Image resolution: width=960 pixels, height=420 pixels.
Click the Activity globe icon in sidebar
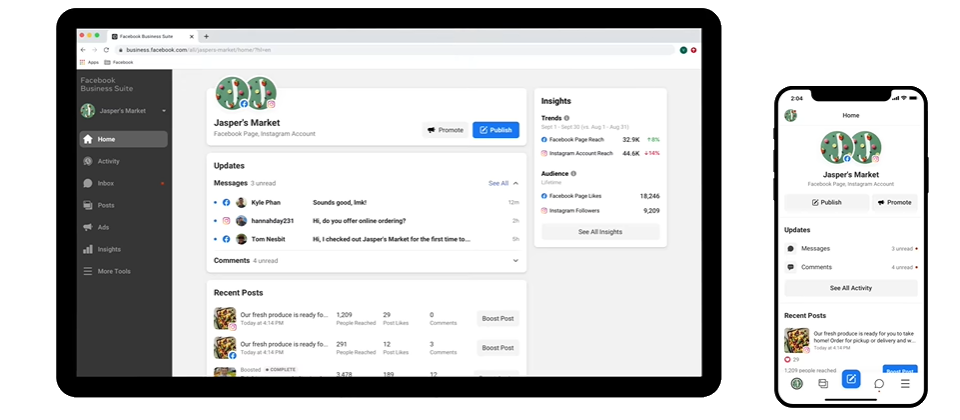(88, 161)
